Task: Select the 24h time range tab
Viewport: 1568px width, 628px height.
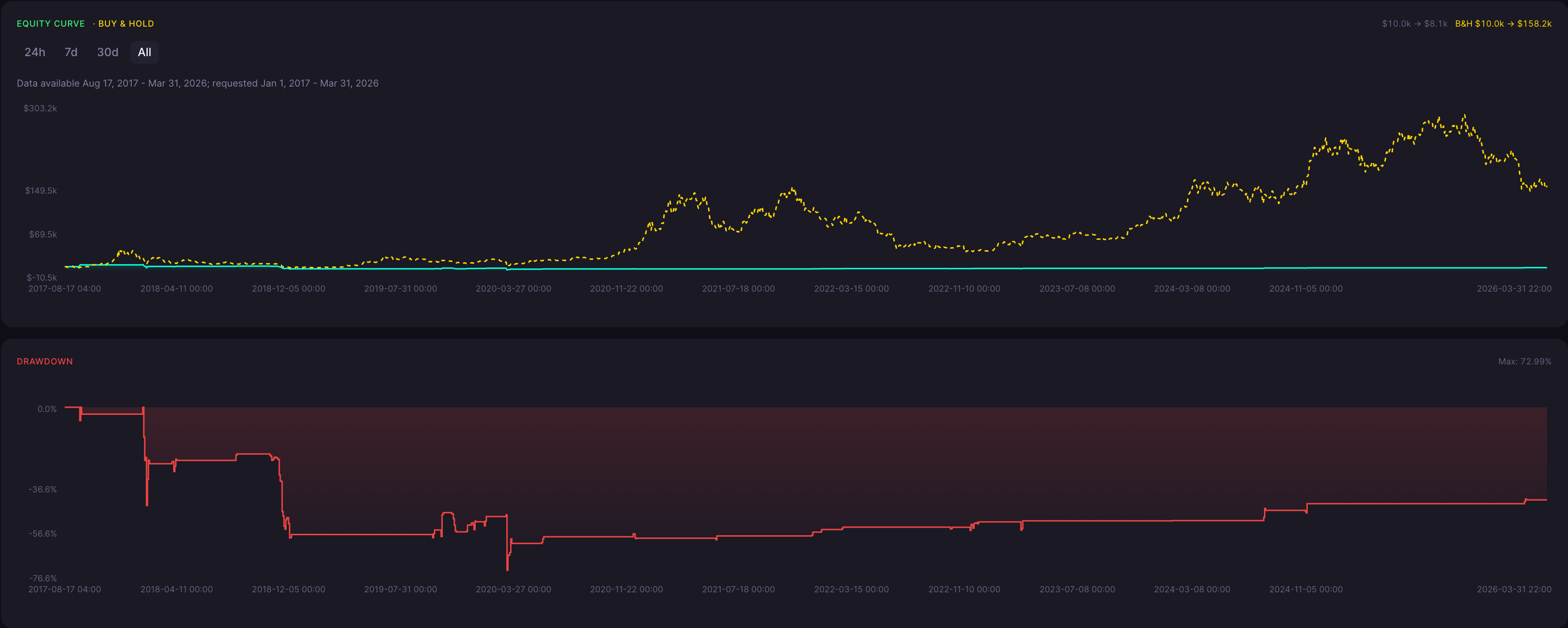Action: coord(35,52)
